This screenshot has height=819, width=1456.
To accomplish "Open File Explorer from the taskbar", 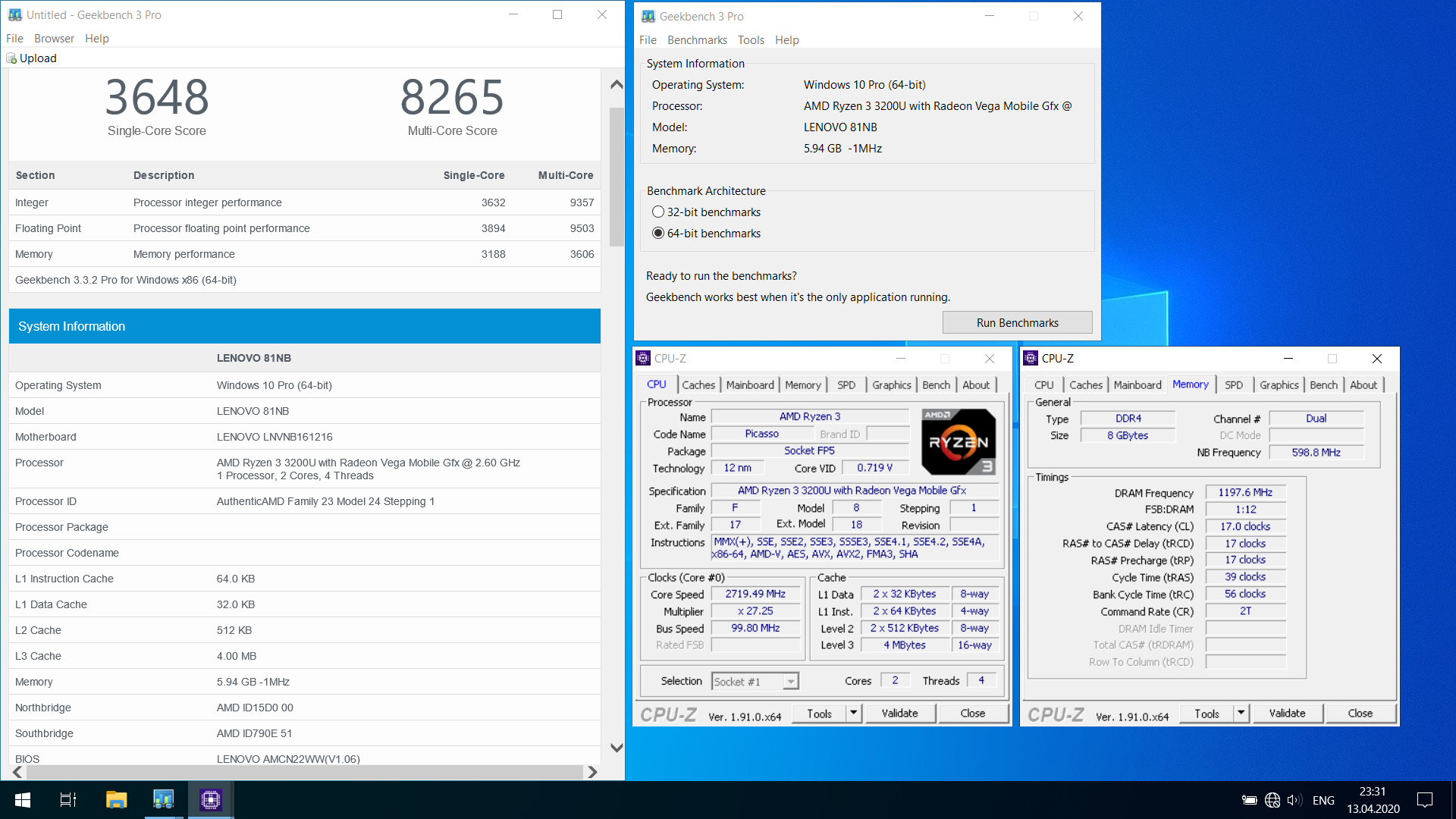I will coord(116,800).
